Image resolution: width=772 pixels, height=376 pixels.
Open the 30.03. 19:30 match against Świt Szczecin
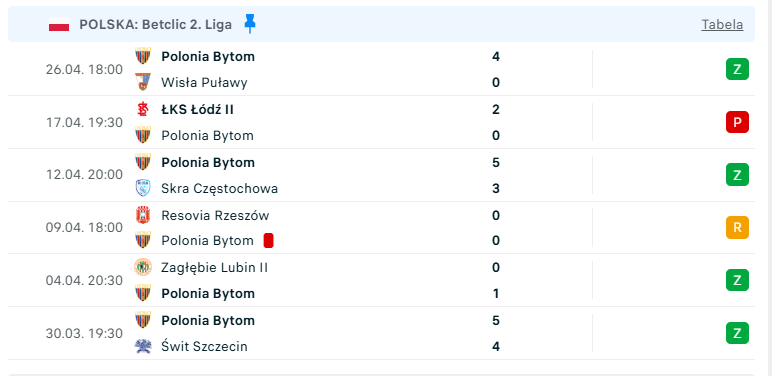[382, 333]
